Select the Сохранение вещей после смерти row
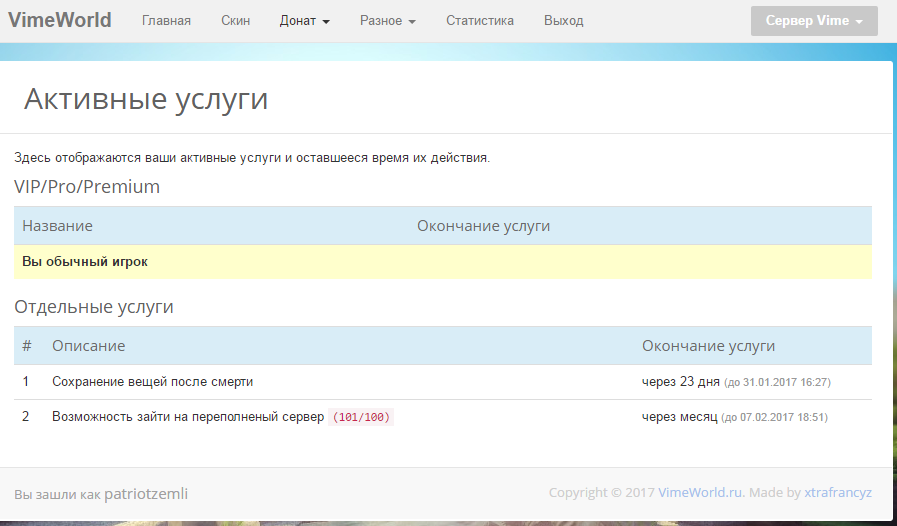The image size is (897, 526). pyautogui.click(x=152, y=382)
